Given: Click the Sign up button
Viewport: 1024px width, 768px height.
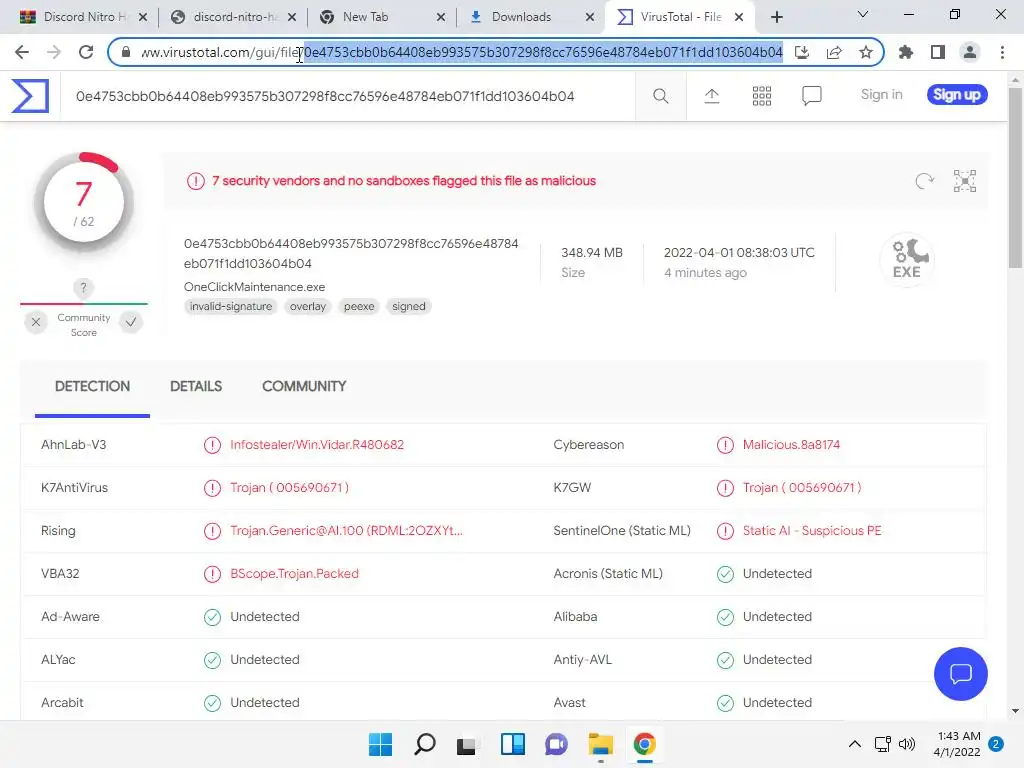Looking at the screenshot, I should [957, 95].
